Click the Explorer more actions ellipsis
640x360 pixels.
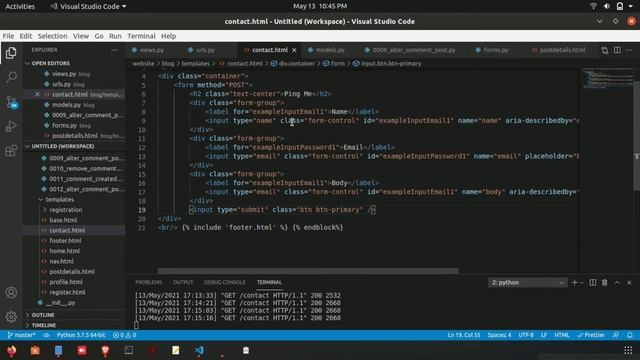click(114, 50)
